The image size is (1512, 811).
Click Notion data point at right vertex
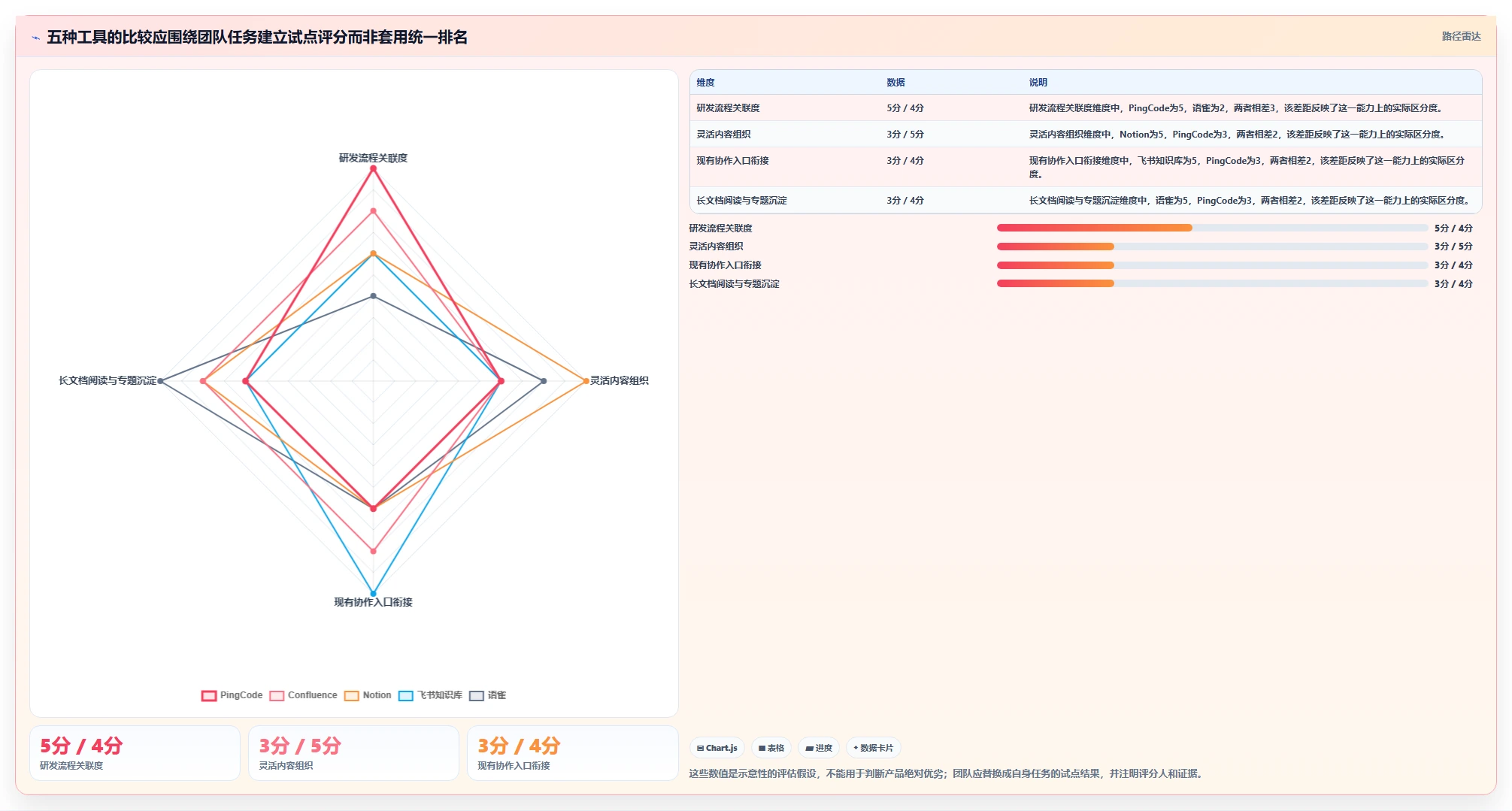(586, 381)
